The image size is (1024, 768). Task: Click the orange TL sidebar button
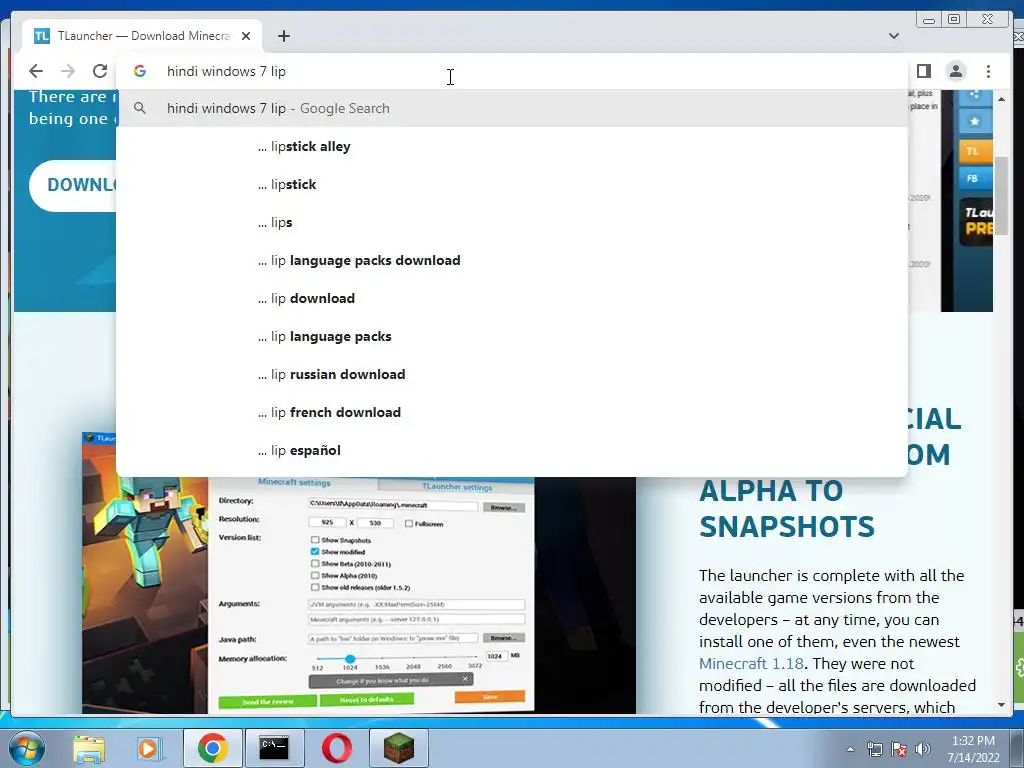974,151
